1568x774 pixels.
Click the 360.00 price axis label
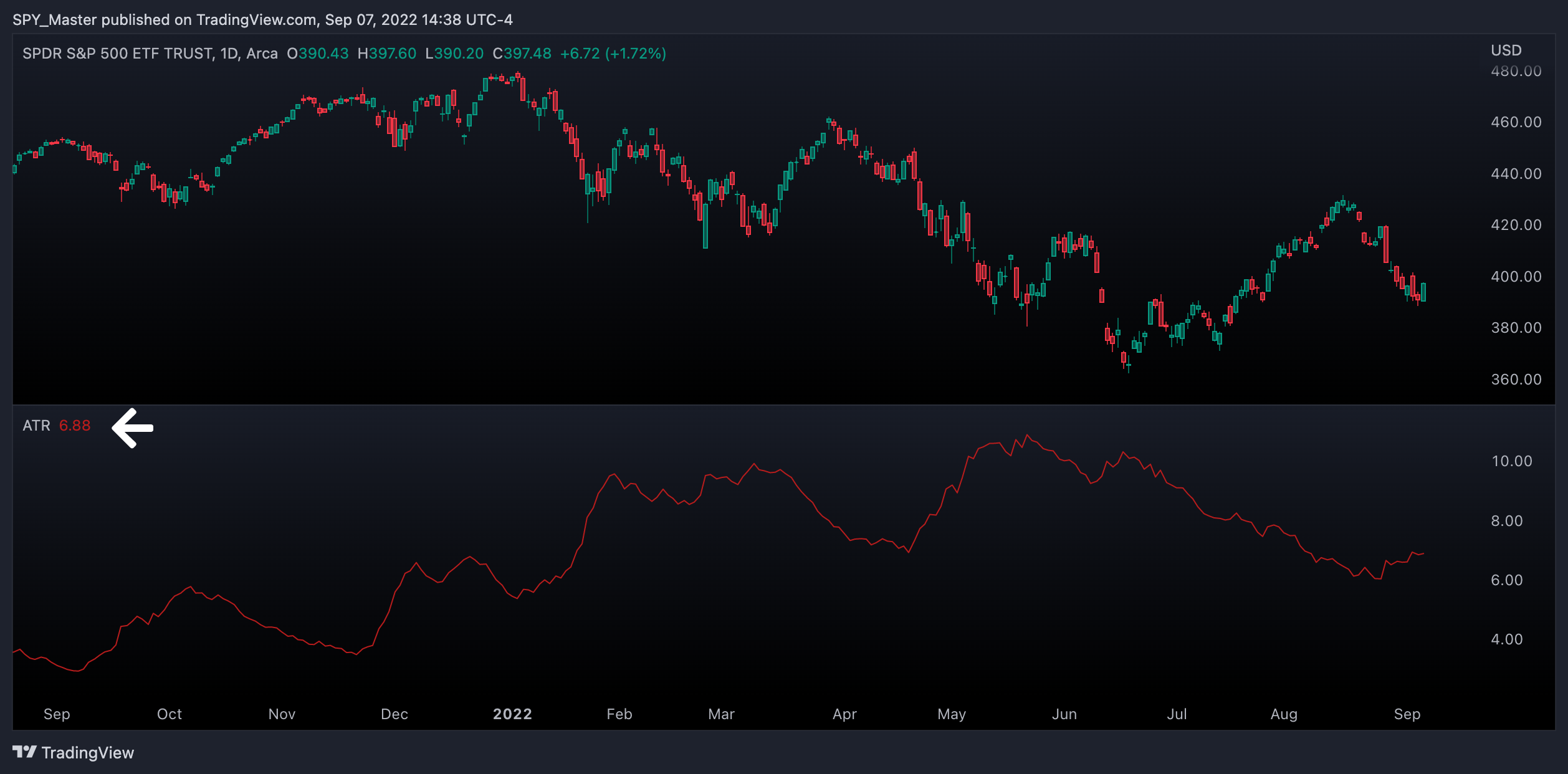1516,380
